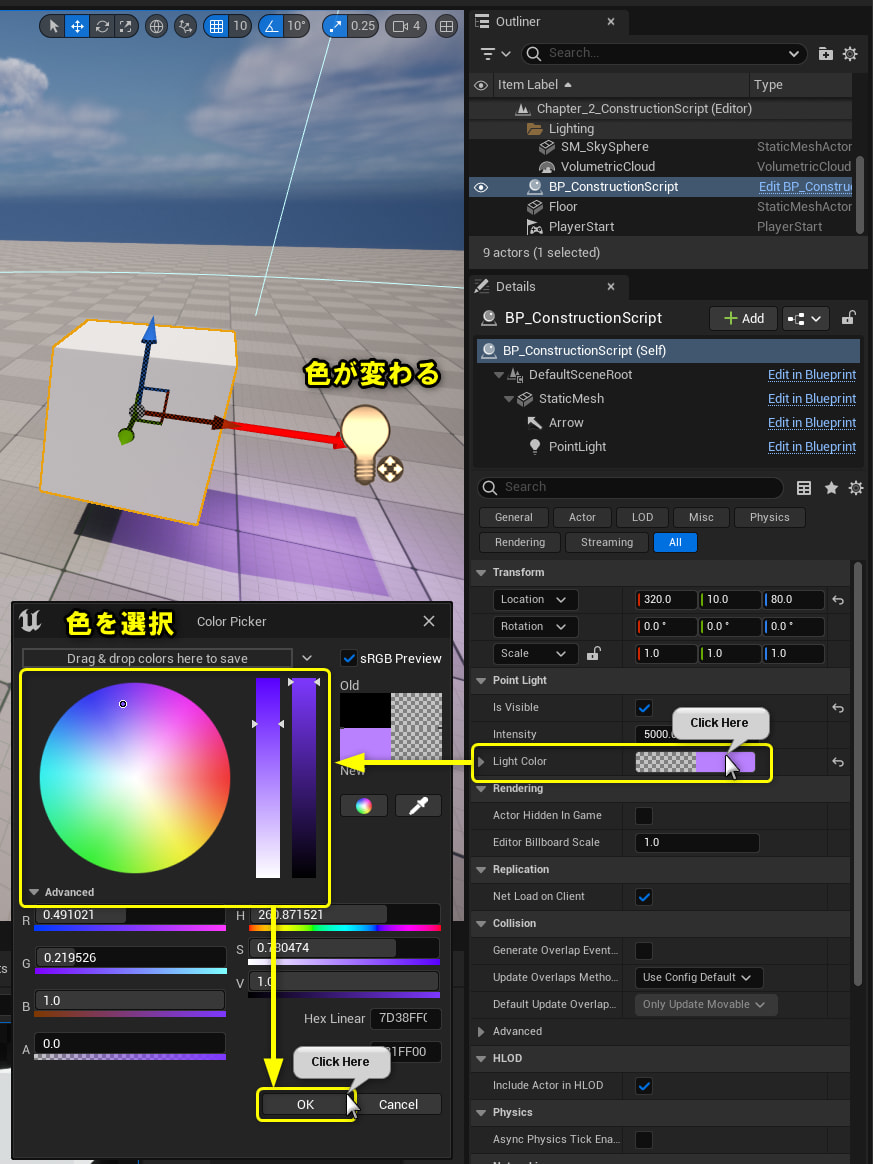Select the Rotate tool in viewport toolbar
873x1164 pixels.
coord(103,26)
